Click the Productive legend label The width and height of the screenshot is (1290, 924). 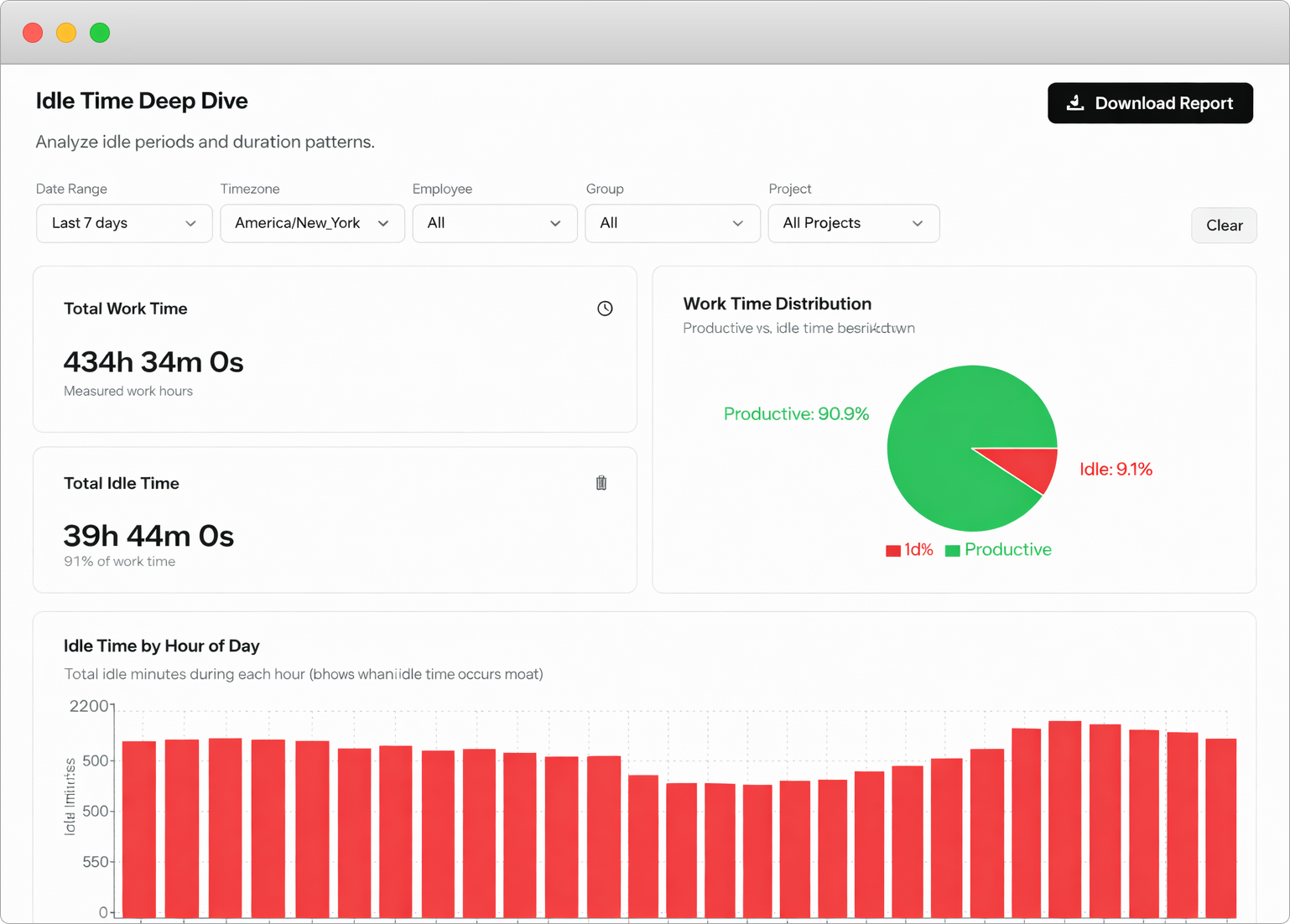click(x=1007, y=550)
